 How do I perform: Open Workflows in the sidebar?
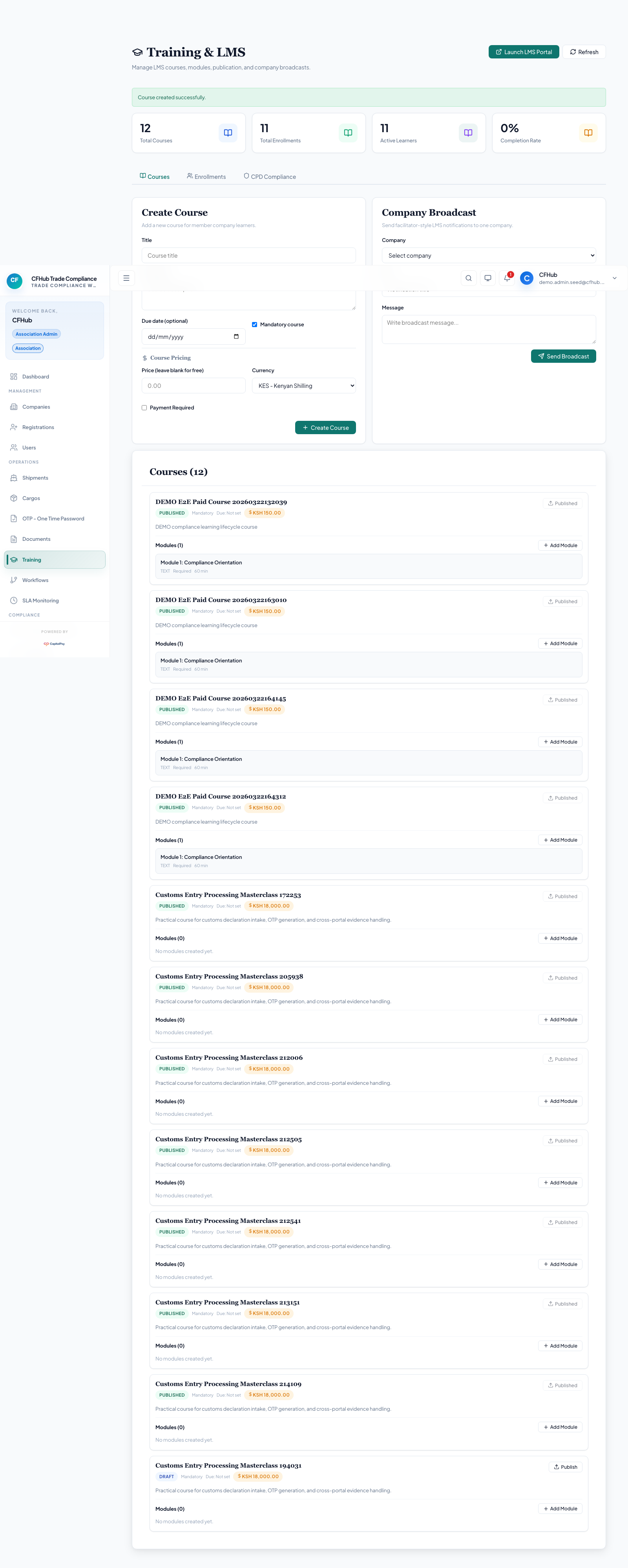point(35,580)
